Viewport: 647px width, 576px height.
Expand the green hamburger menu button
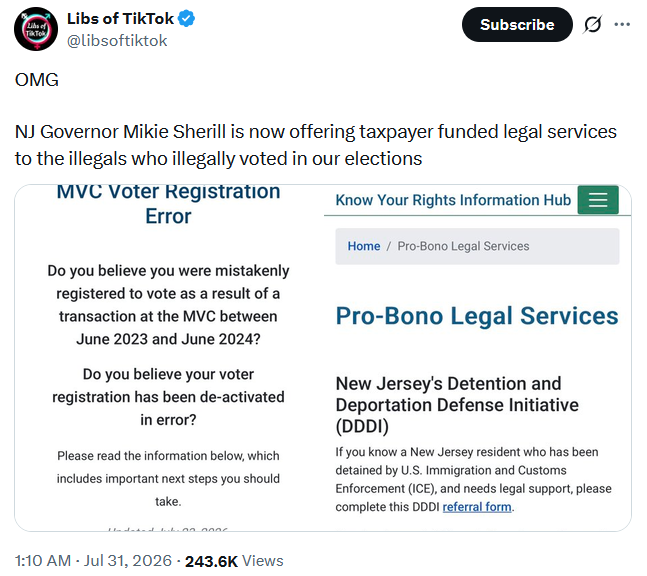[598, 200]
